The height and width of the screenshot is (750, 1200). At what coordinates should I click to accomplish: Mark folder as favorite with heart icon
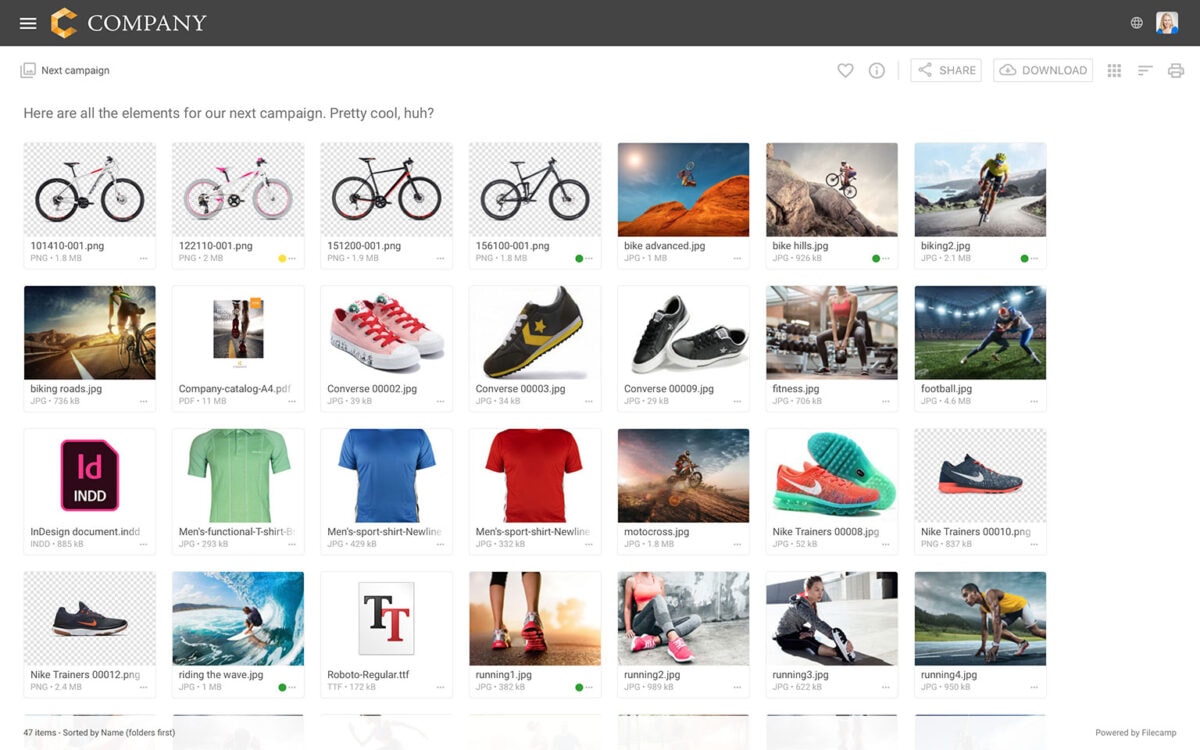tap(845, 70)
